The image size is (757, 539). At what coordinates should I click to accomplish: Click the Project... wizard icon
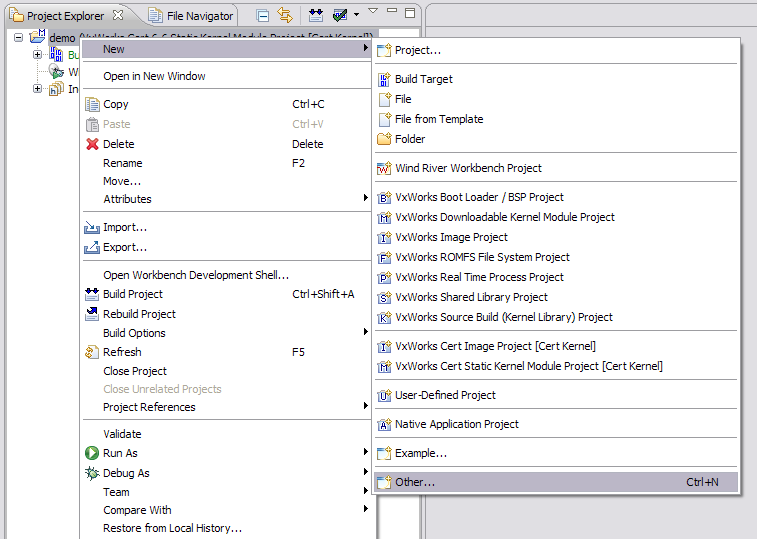coord(384,50)
